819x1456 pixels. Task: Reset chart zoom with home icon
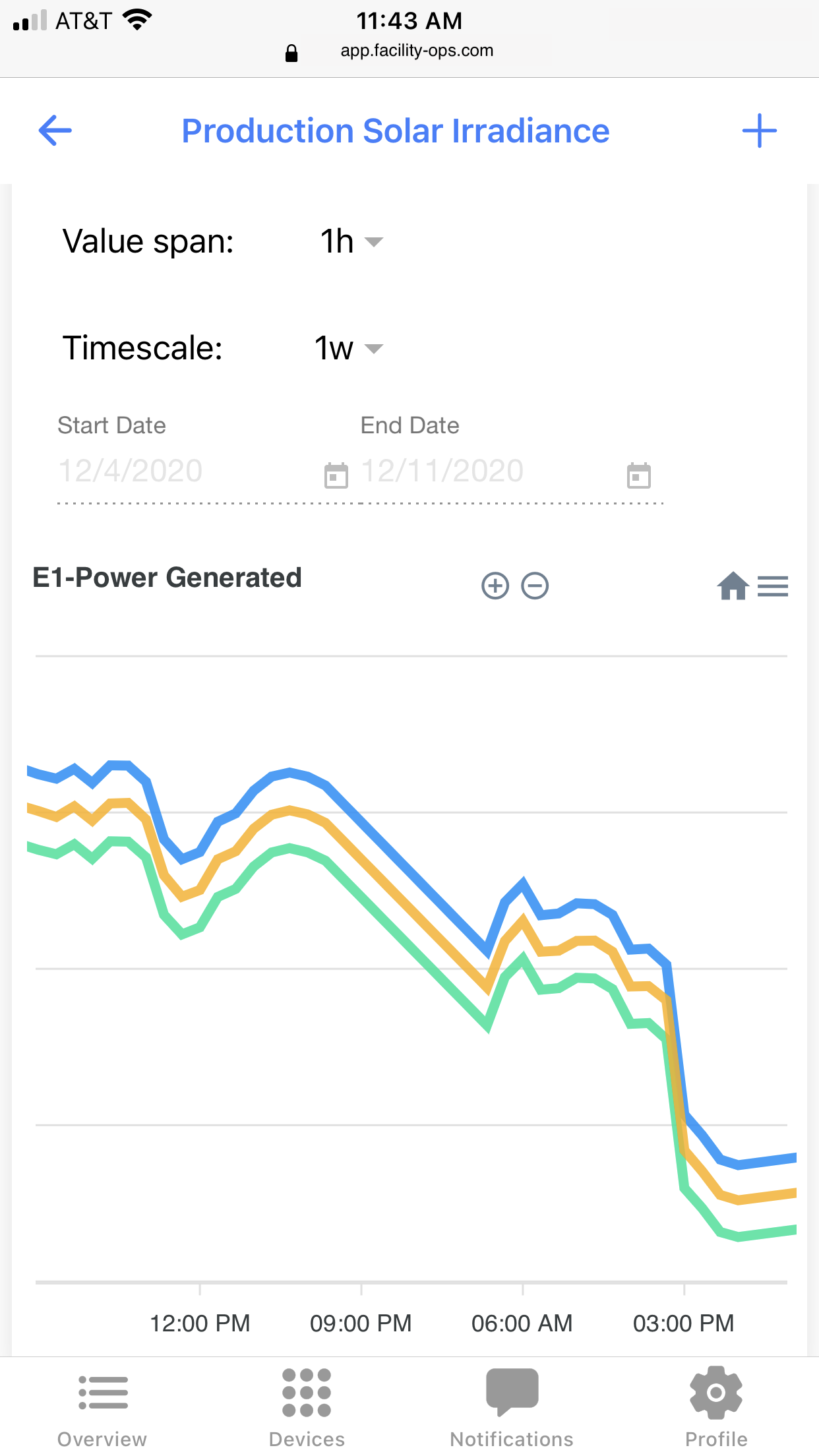pos(733,586)
